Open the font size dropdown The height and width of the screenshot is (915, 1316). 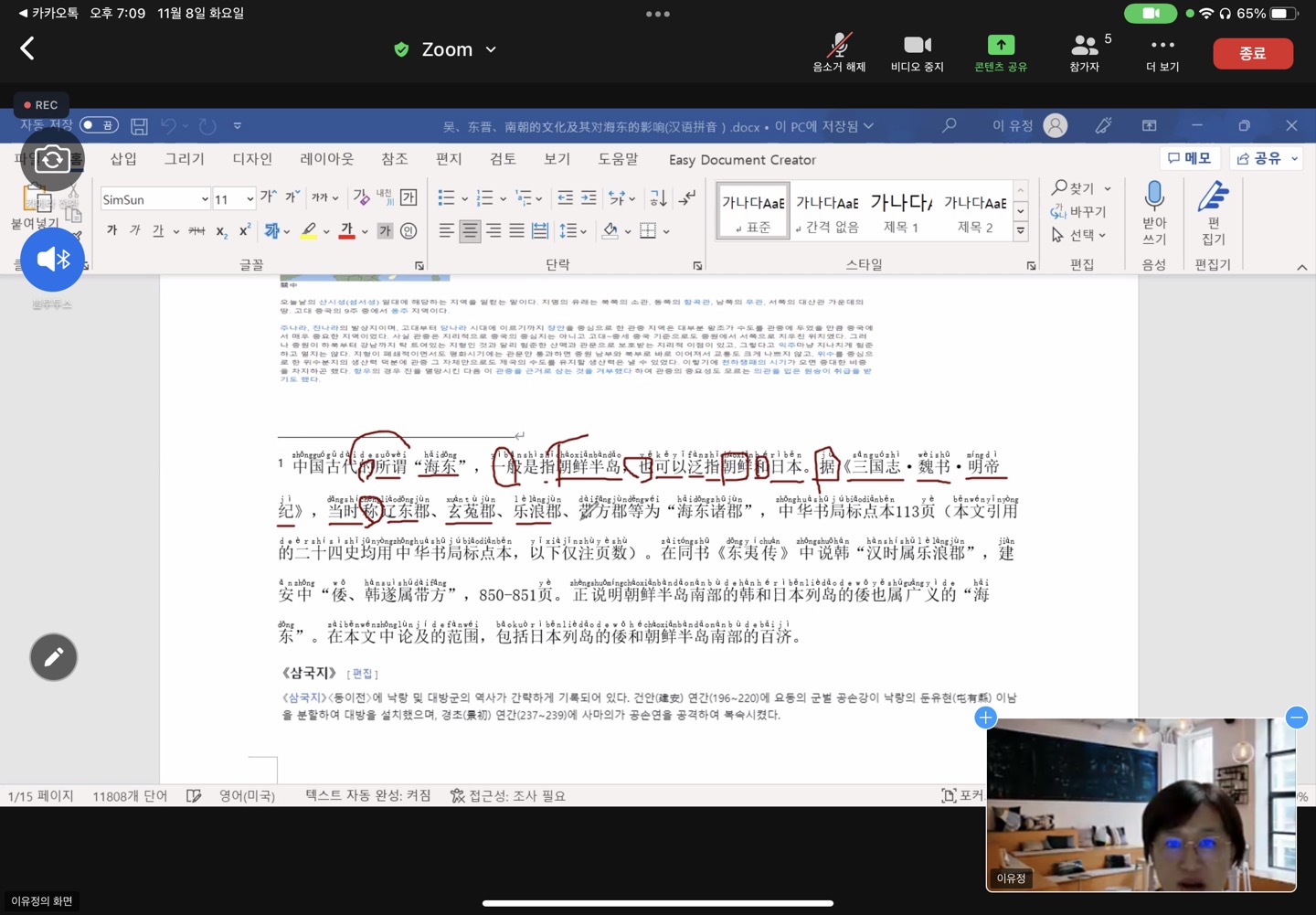(249, 199)
